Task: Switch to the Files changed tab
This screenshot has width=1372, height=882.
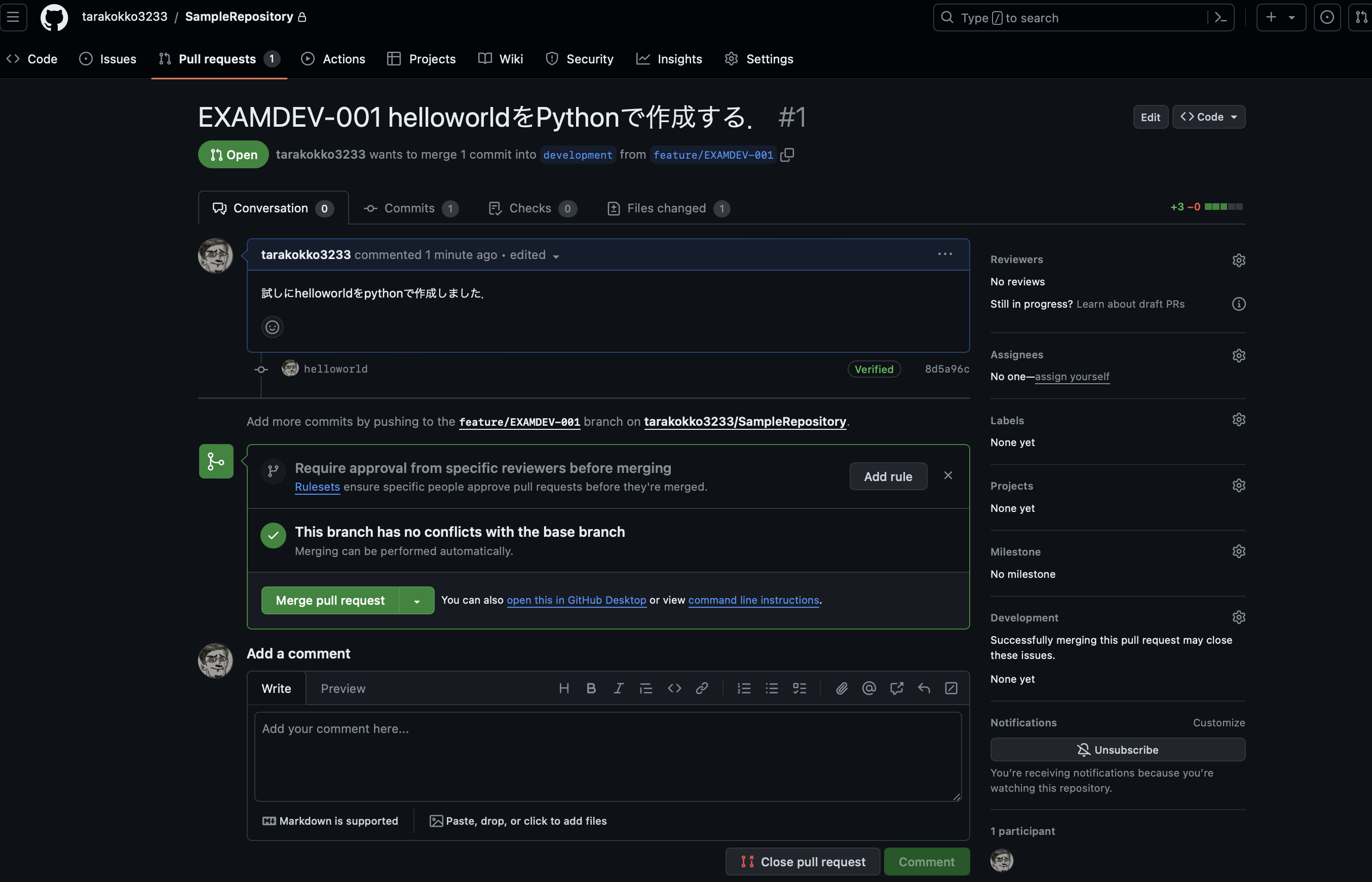Action: point(666,208)
